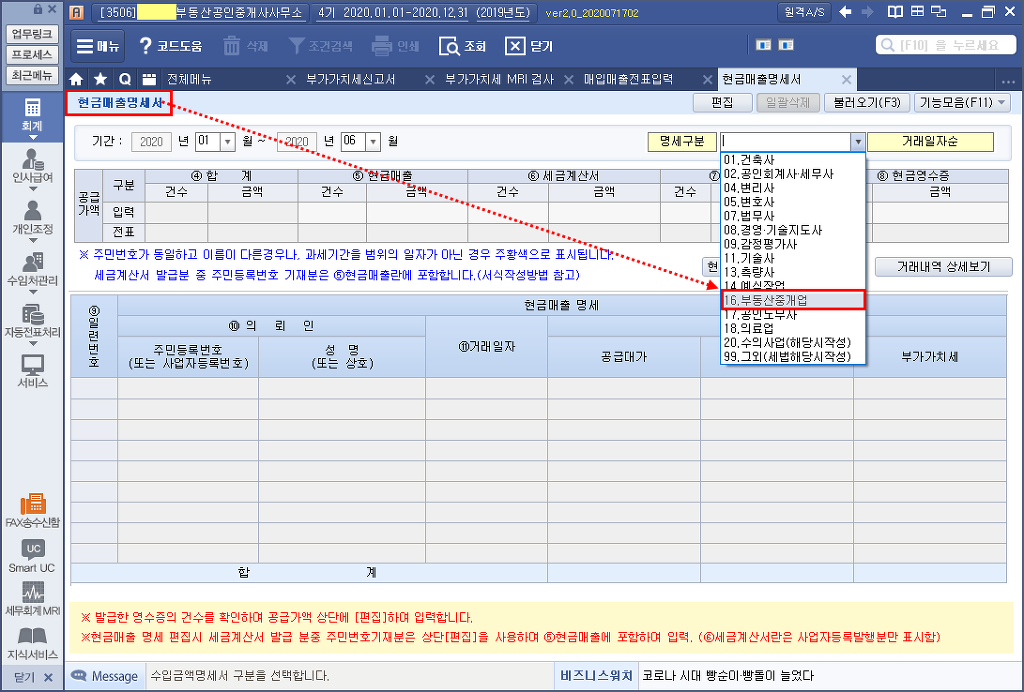1024x692 pixels.
Task: Close the left sidebar with 닫기
Action: coord(32,678)
